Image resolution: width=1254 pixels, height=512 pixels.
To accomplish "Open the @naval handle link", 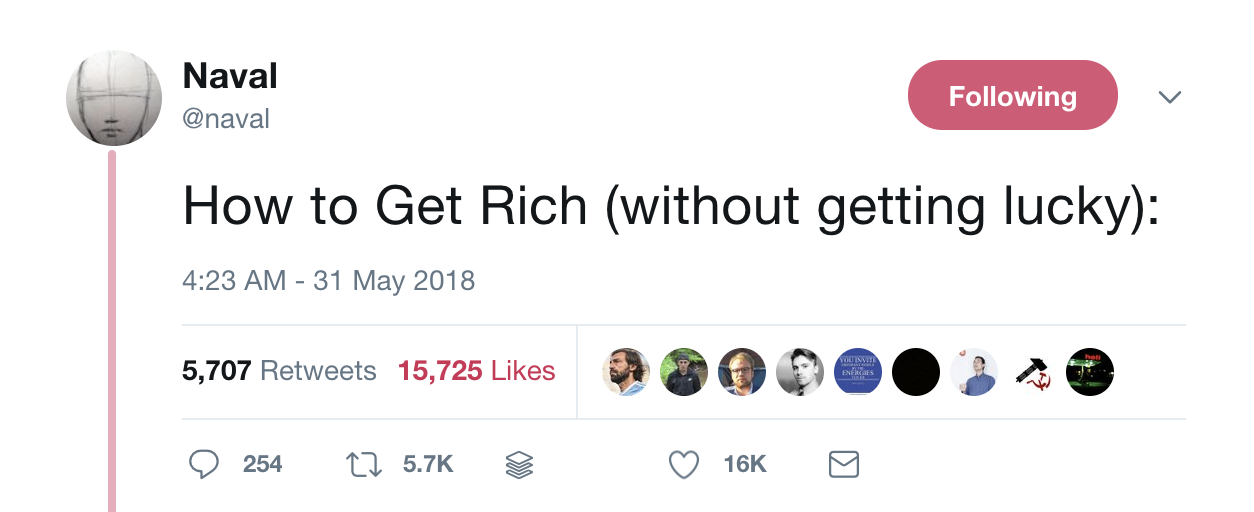I will pos(226,119).
